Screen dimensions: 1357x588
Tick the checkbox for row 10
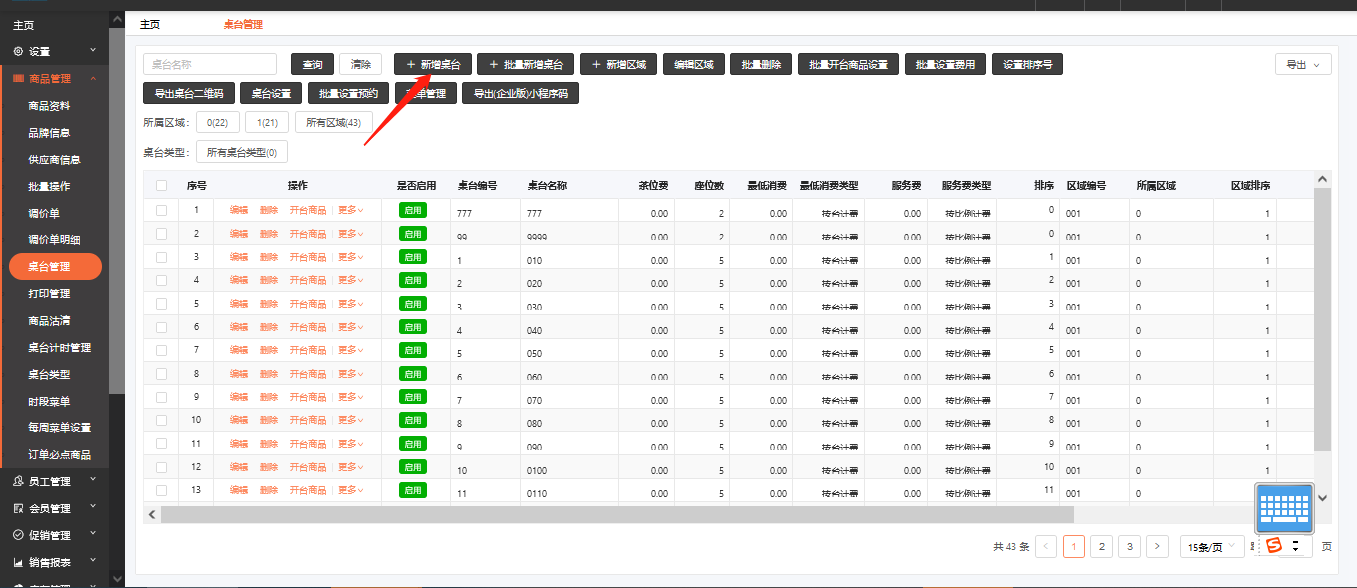162,420
